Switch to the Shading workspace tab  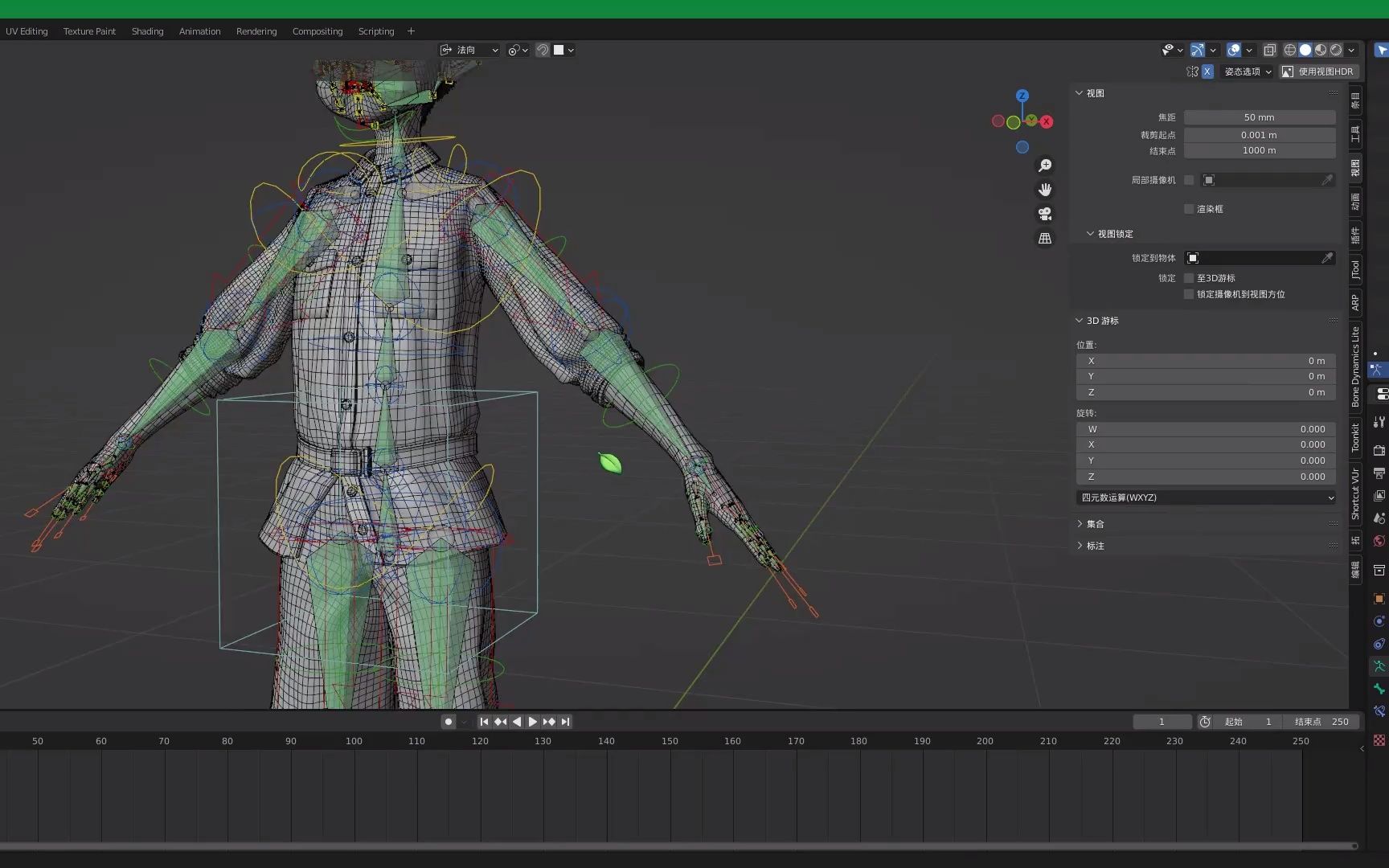coord(147,31)
